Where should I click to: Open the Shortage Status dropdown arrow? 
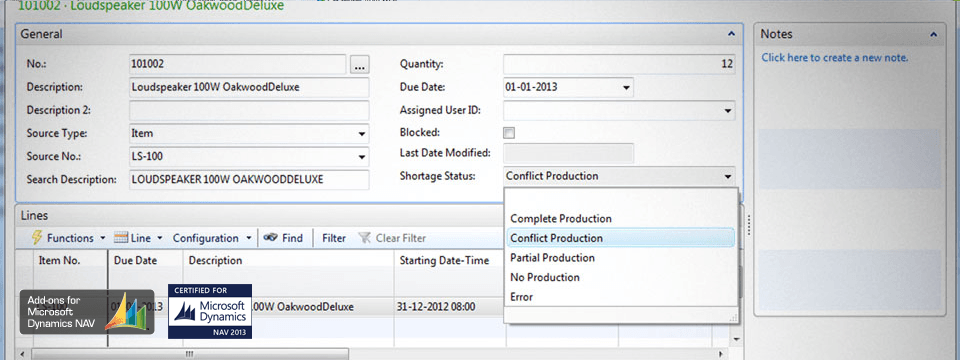click(727, 176)
